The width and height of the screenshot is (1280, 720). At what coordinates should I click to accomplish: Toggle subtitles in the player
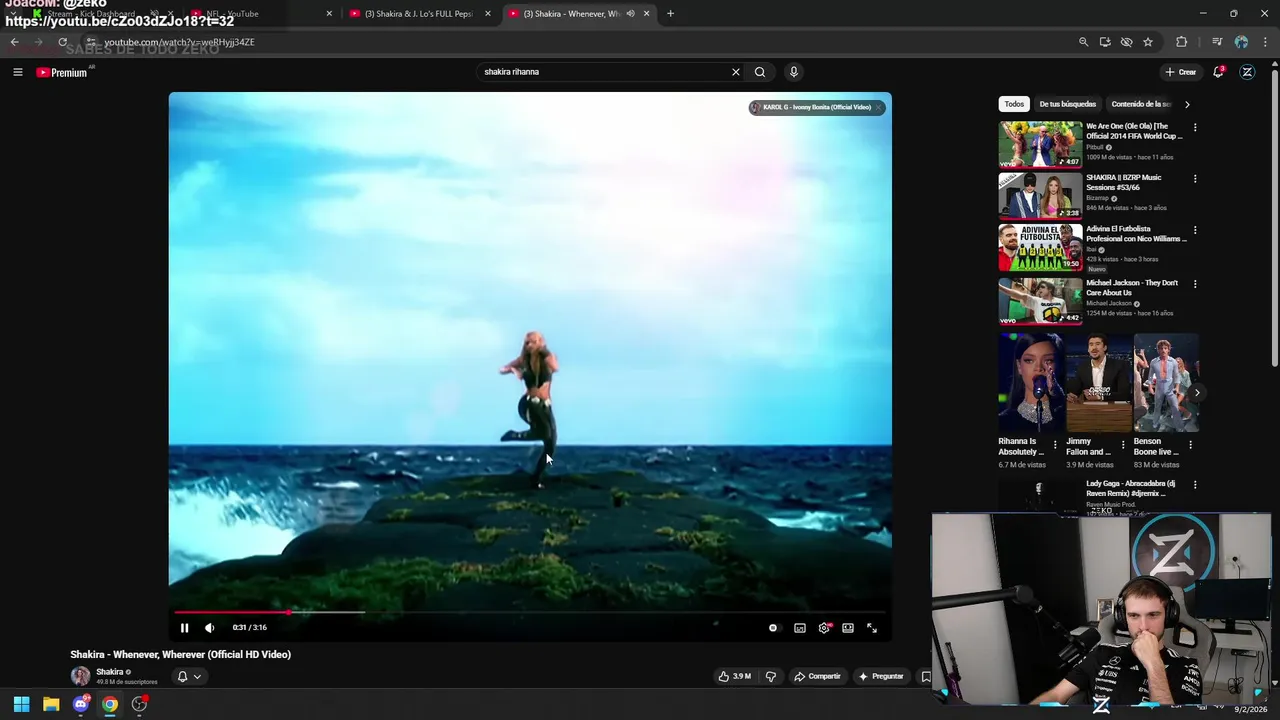coord(800,628)
